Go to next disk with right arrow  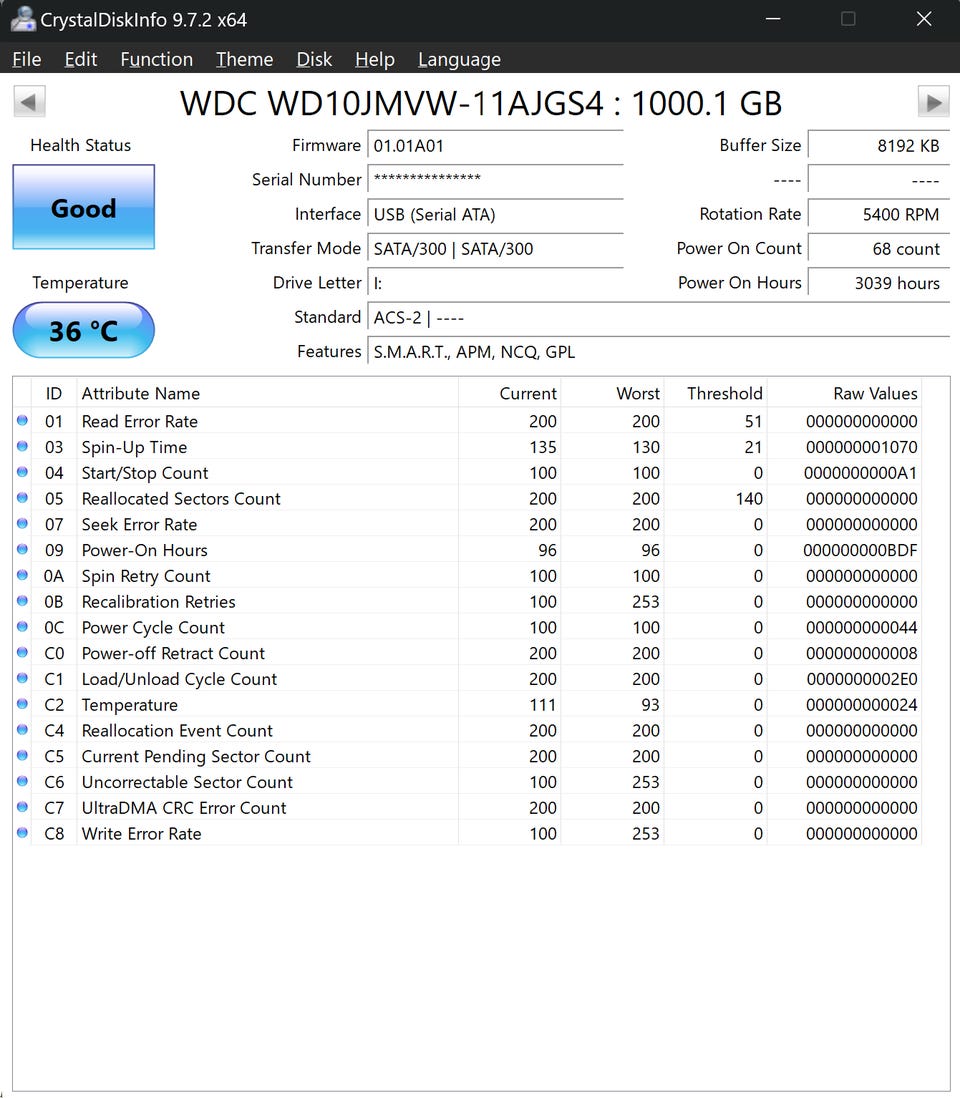click(933, 102)
